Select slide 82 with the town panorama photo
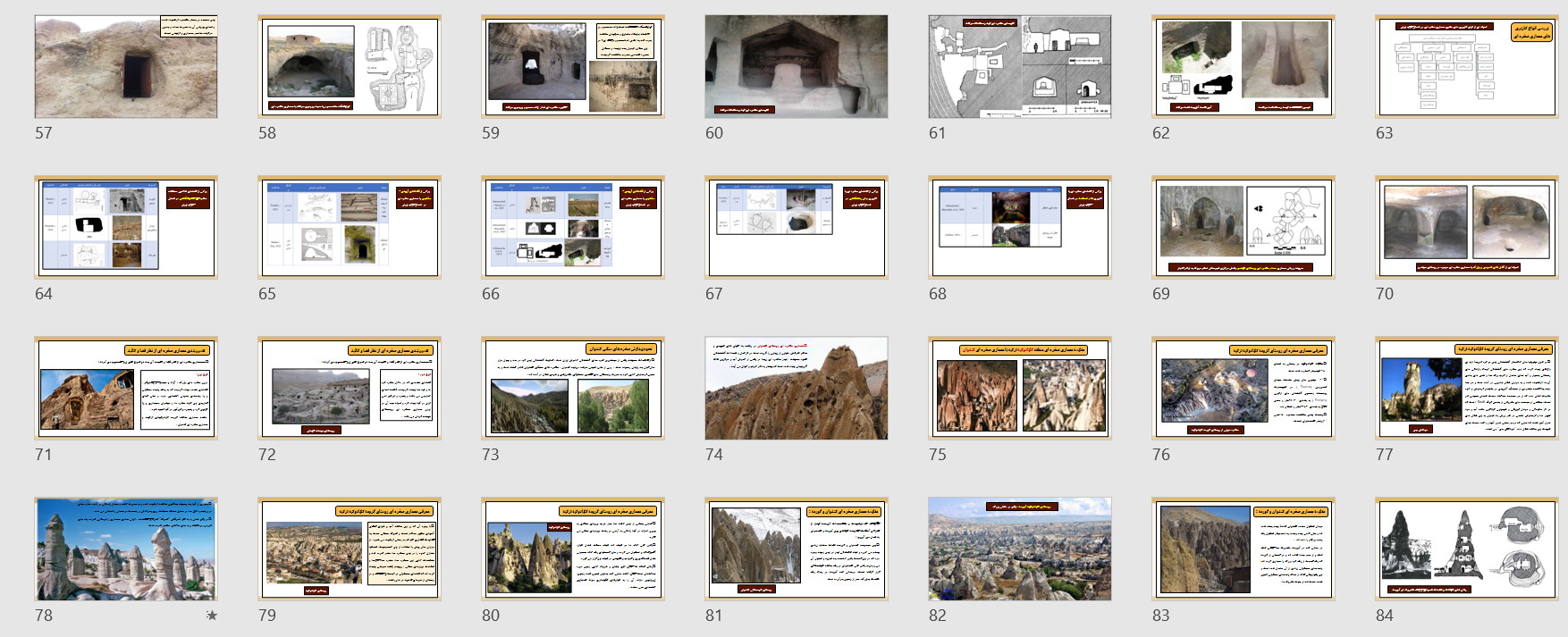 click(x=1020, y=549)
